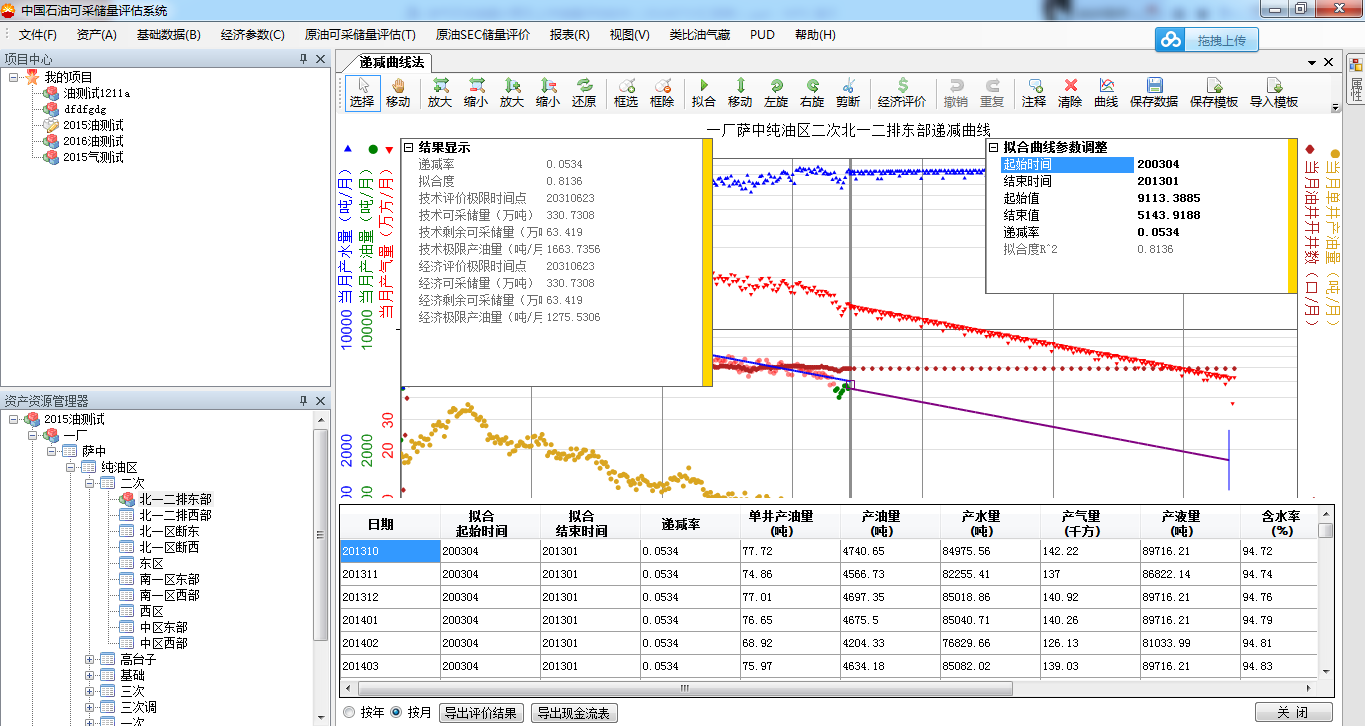Switch to the 递减曲线法 tab
The height and width of the screenshot is (726, 1365).
click(x=391, y=62)
